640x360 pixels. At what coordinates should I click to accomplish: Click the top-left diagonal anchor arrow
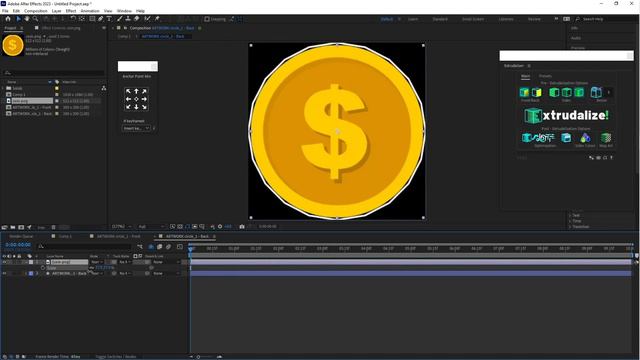pos(129,91)
